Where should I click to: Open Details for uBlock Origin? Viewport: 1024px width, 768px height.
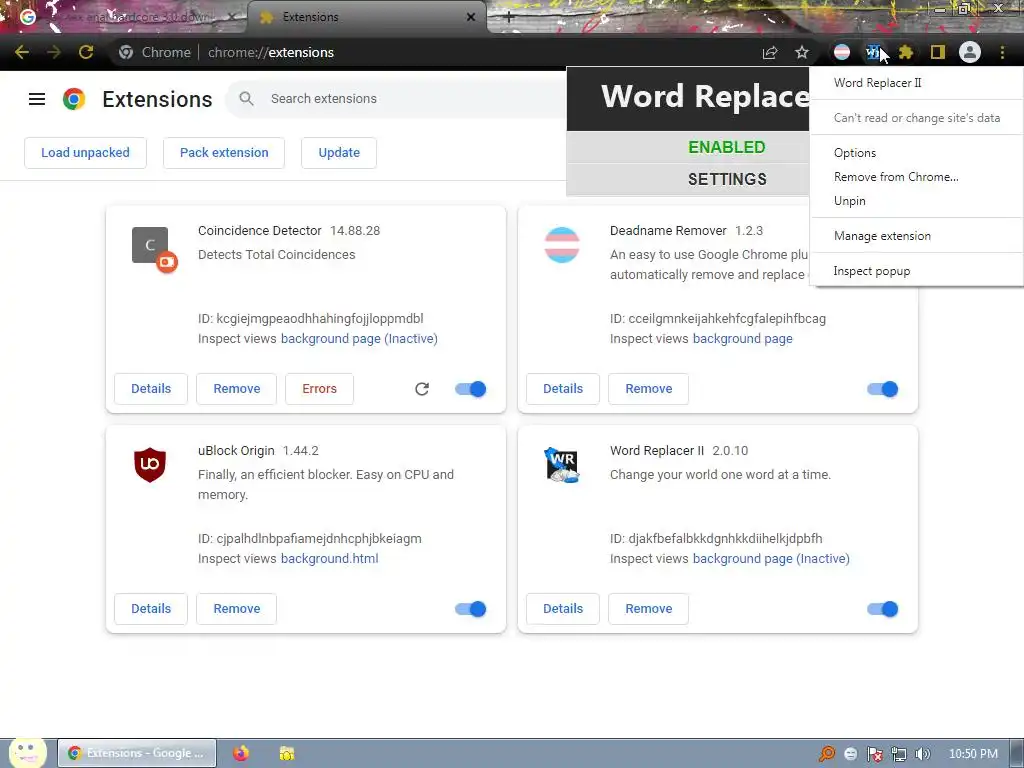[151, 609]
